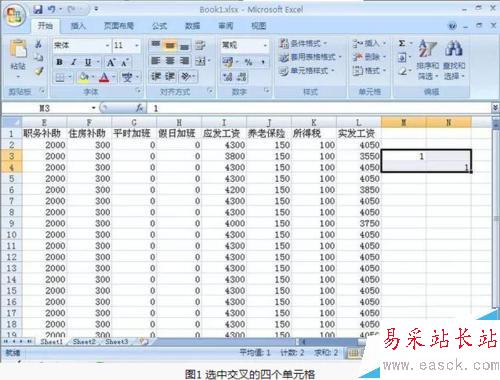The width and height of the screenshot is (500, 380).
Task: Open number format dropdown
Action: click(265, 45)
